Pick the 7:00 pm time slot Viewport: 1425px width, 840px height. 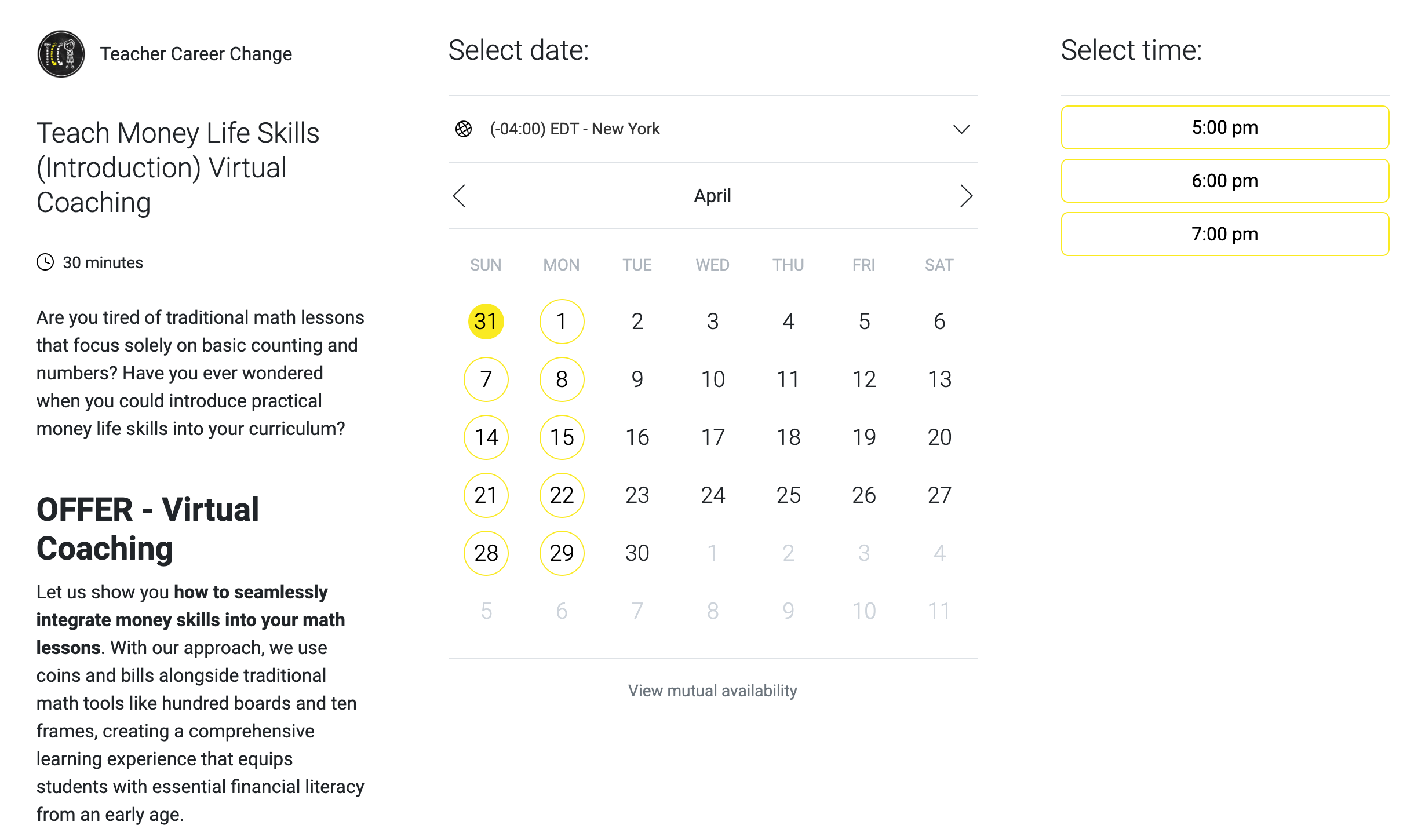point(1224,234)
